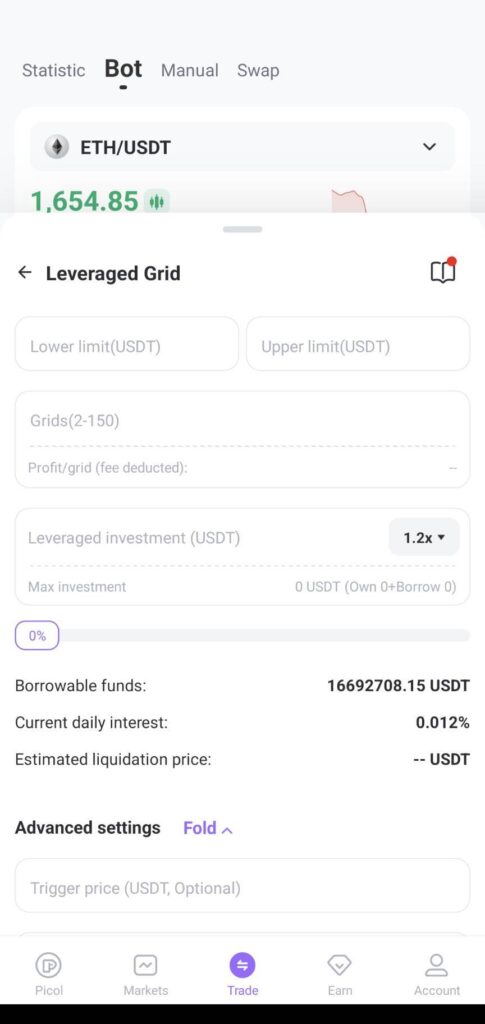Tap the Trade icon in bottom bar
Screen dimensions: 485x1024
[242, 965]
